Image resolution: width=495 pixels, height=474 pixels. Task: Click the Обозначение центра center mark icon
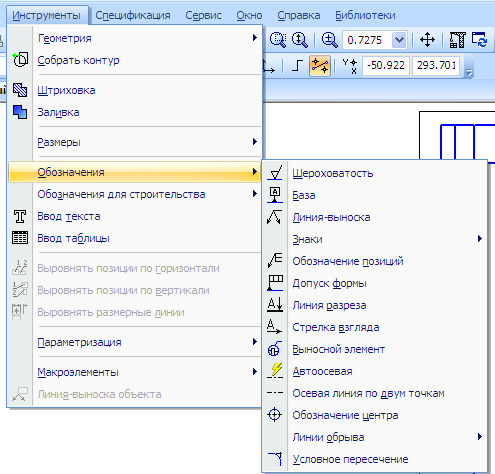pyautogui.click(x=275, y=415)
